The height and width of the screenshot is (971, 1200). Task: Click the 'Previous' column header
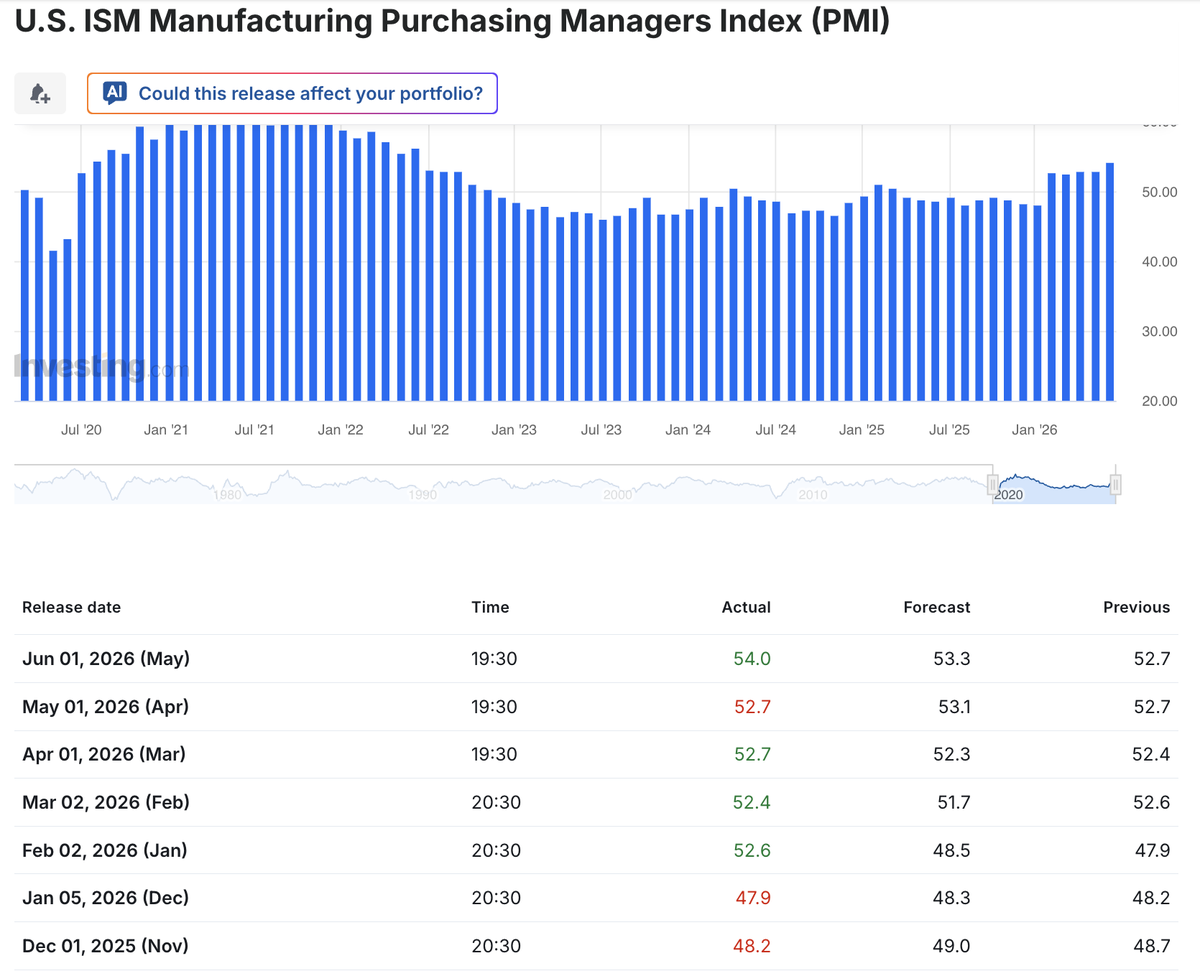(1136, 607)
